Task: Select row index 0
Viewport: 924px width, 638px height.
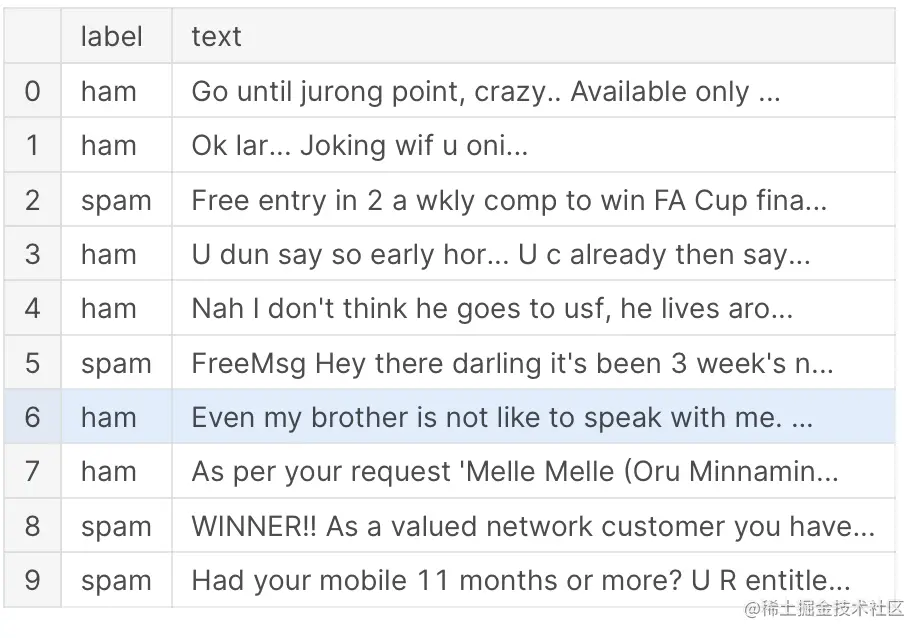Action: coord(32,91)
